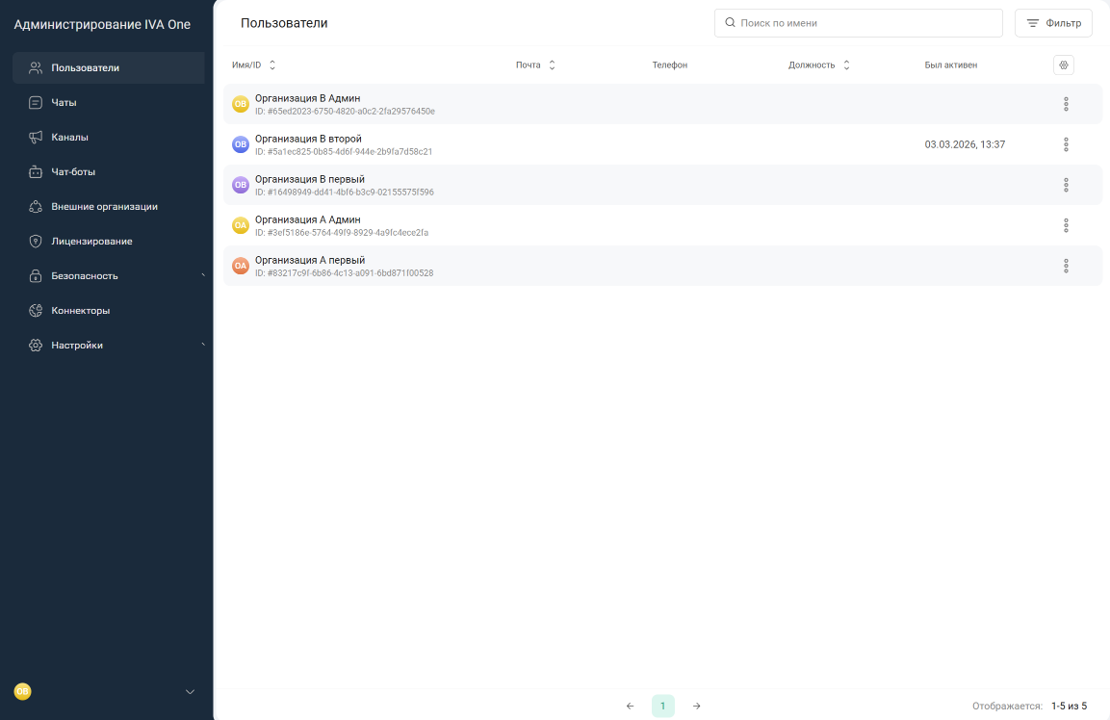Click the Лицензирование shield icon
Viewport: 1110px width, 720px height.
36,241
